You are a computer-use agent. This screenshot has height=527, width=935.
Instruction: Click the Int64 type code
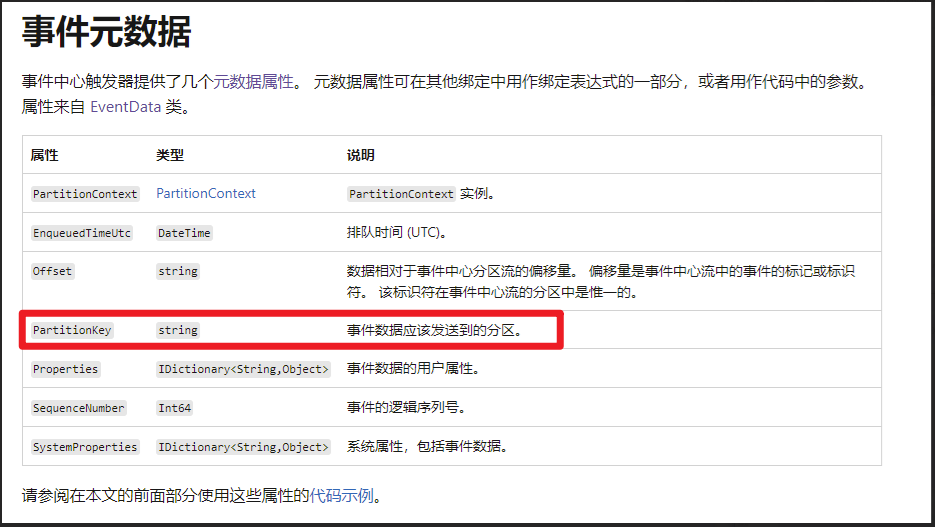tap(174, 408)
